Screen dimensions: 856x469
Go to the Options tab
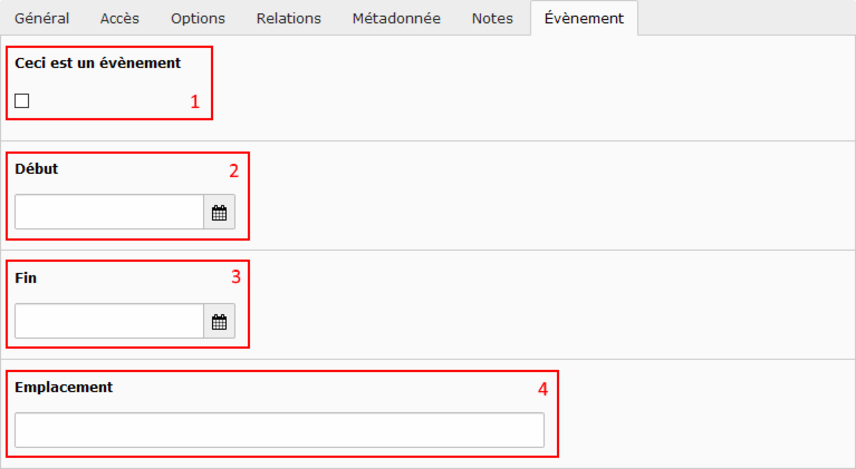coord(198,18)
